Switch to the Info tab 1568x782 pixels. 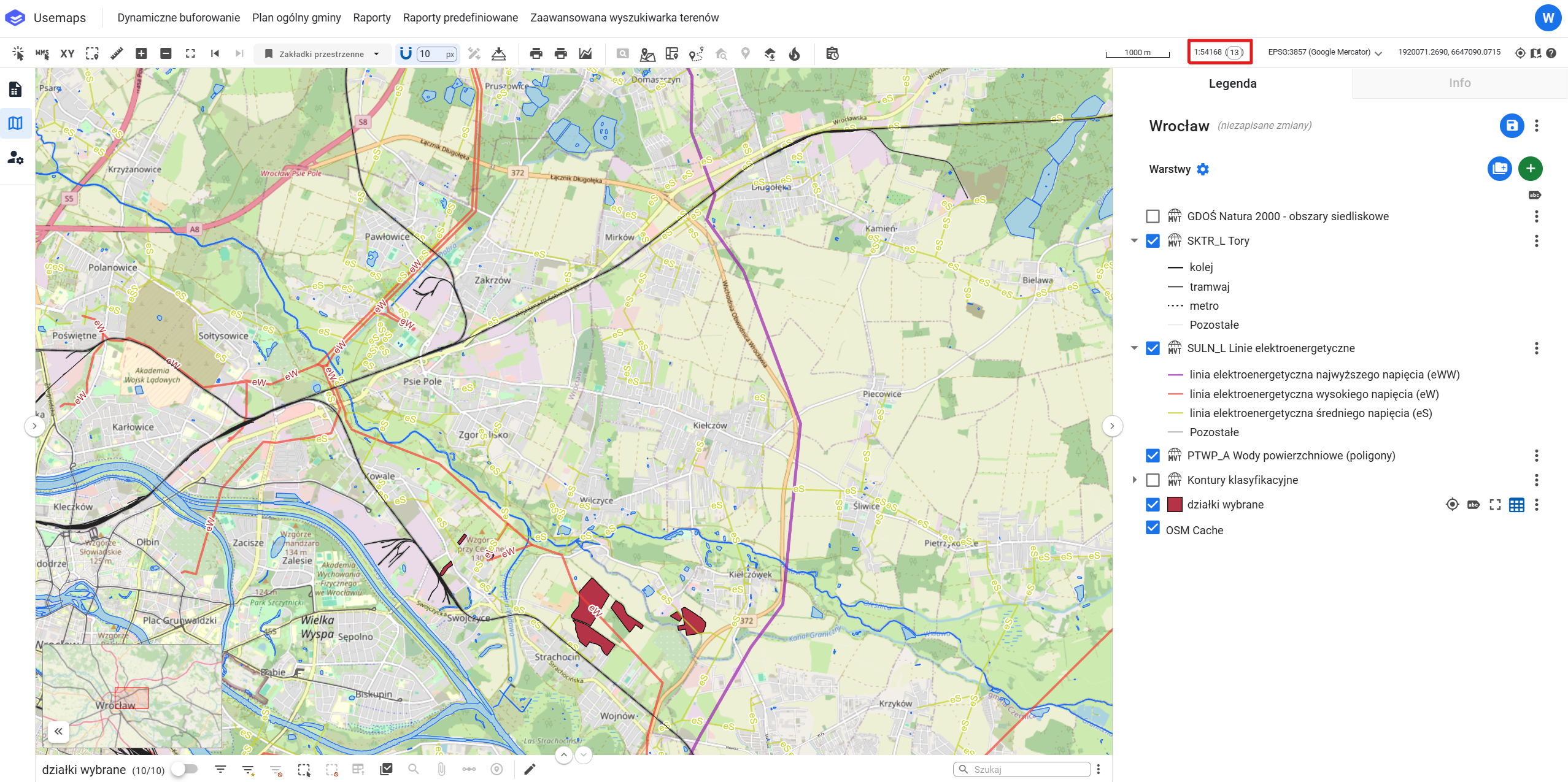coord(1459,83)
